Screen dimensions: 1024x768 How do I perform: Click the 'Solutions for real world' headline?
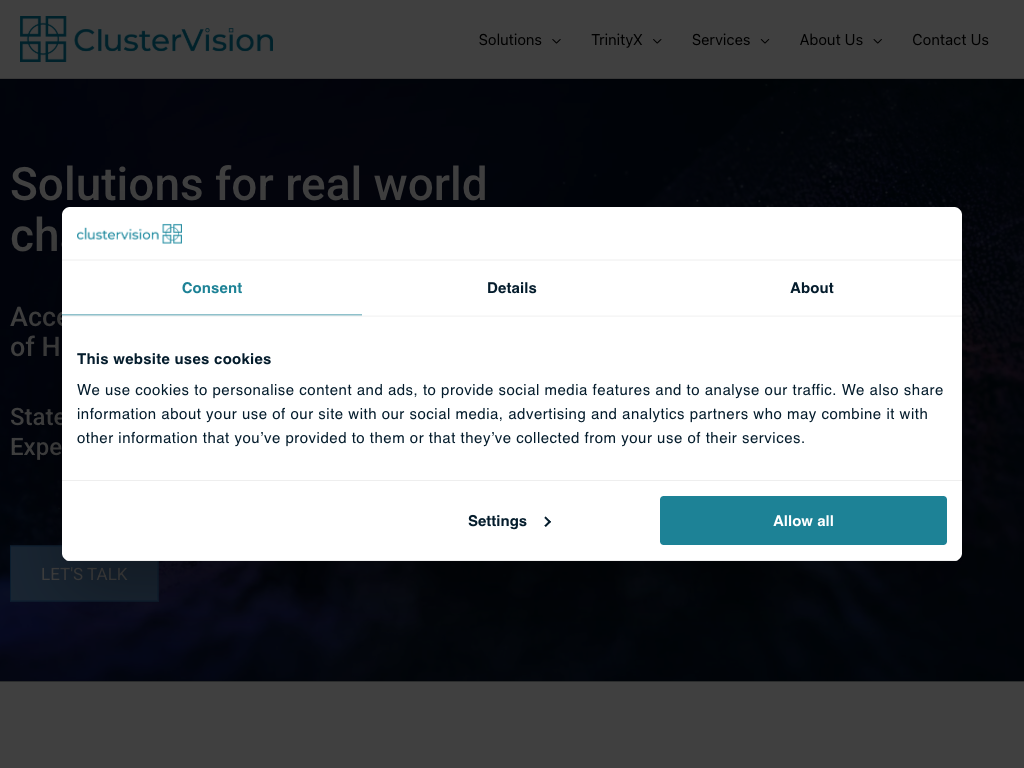point(248,184)
